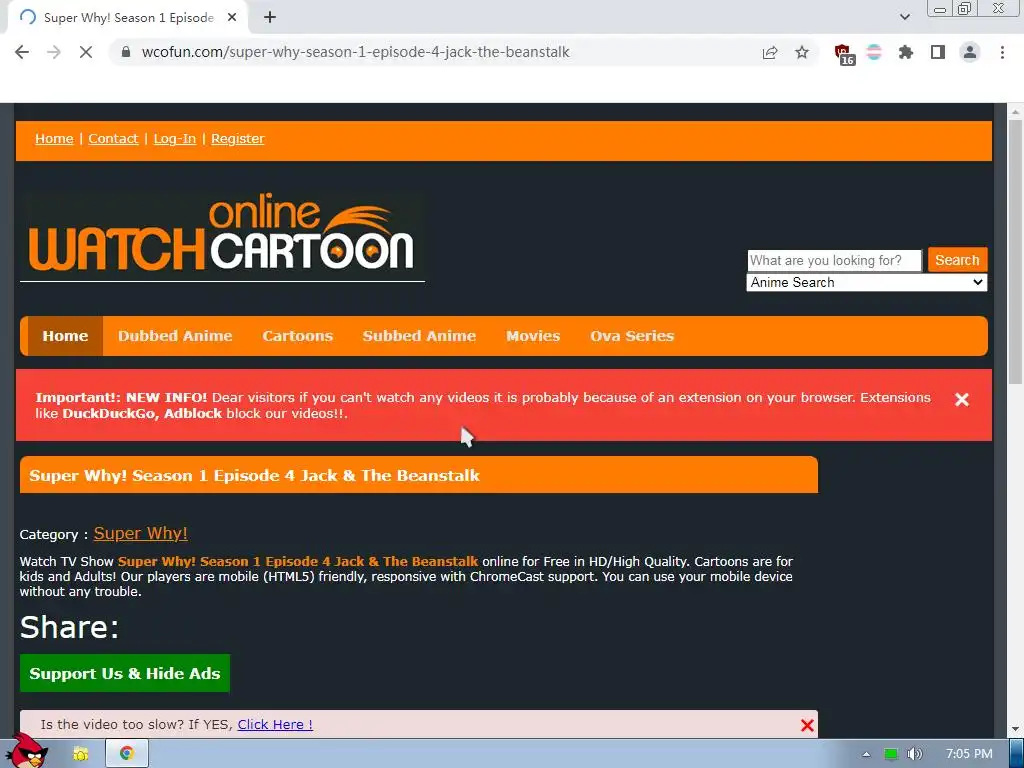Click the episode title heading bar

coord(419,475)
